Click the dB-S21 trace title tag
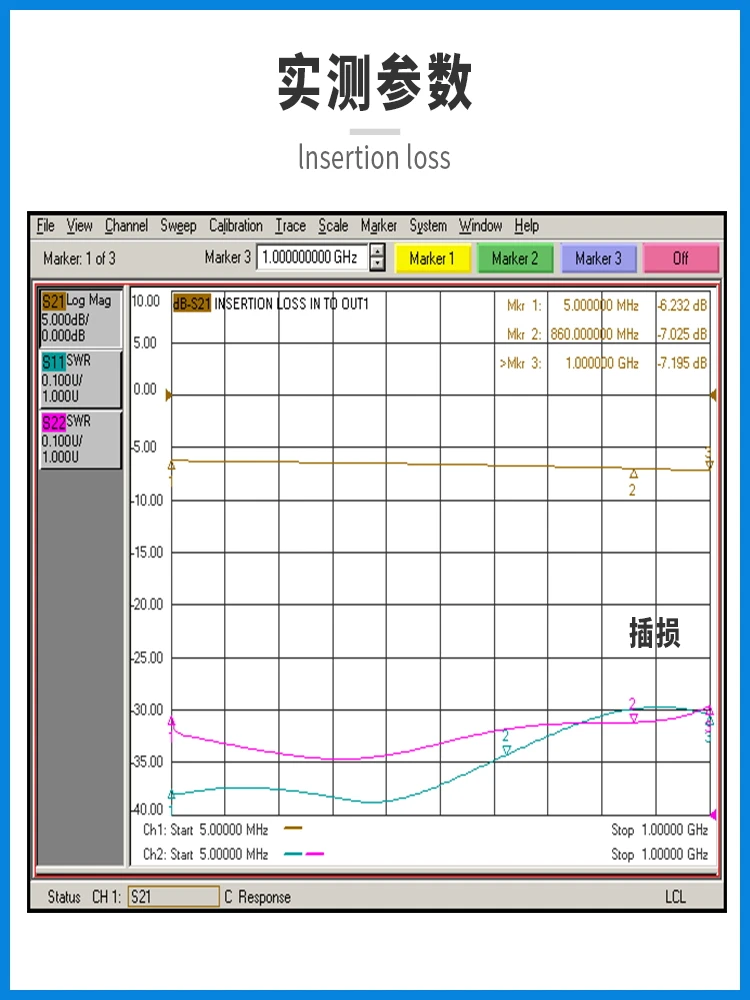This screenshot has width=750, height=1000. (191, 304)
